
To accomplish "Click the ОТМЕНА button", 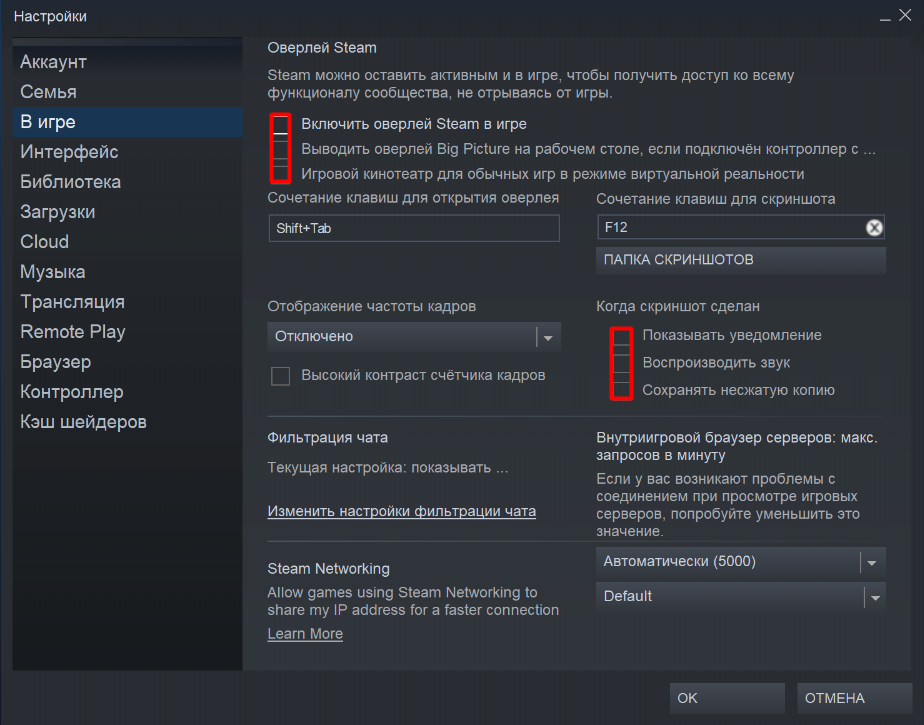I will pos(854,698).
